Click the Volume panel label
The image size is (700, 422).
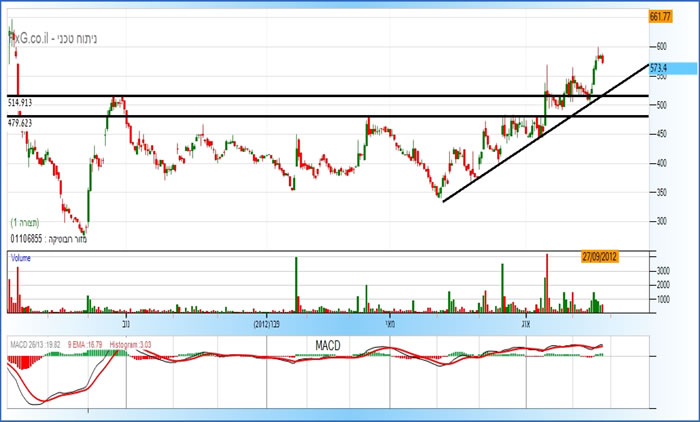pyautogui.click(x=21, y=257)
